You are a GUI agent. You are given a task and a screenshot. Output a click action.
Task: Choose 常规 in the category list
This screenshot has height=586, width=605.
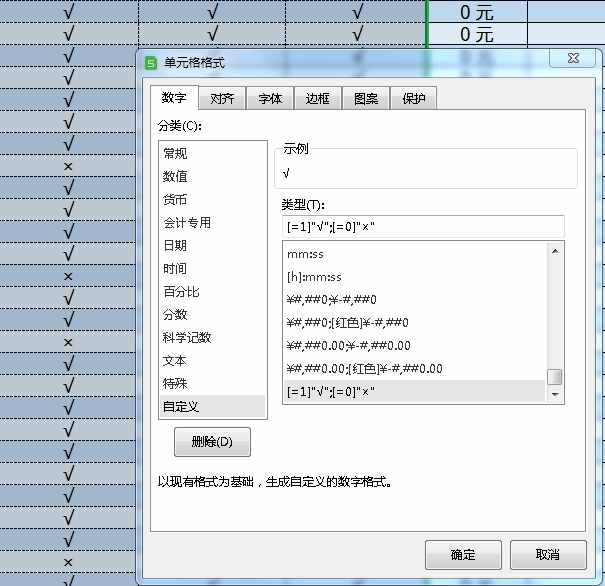[x=175, y=153]
